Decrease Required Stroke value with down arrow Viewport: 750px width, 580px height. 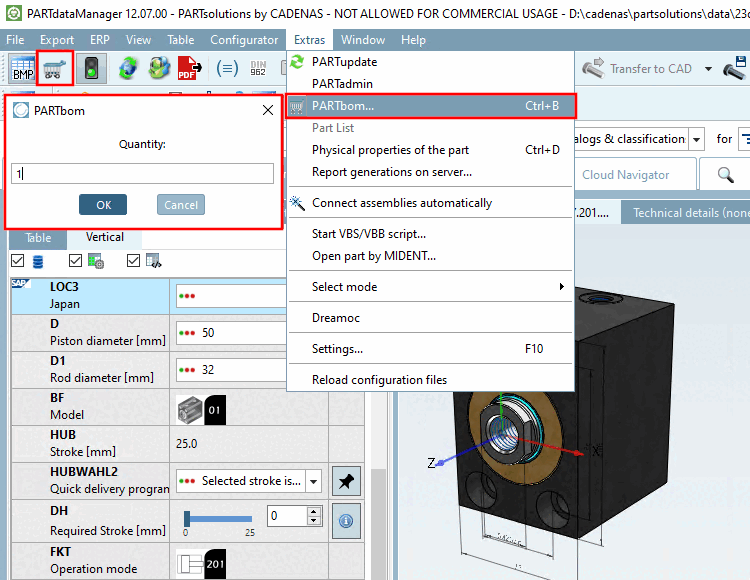[313, 521]
